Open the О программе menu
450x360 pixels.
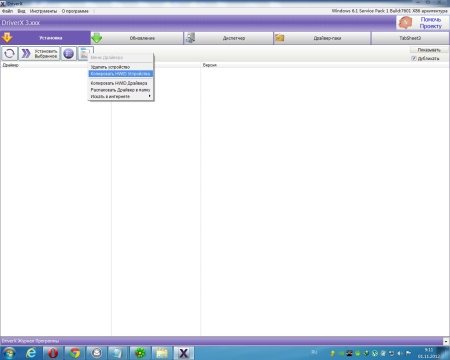pos(75,11)
